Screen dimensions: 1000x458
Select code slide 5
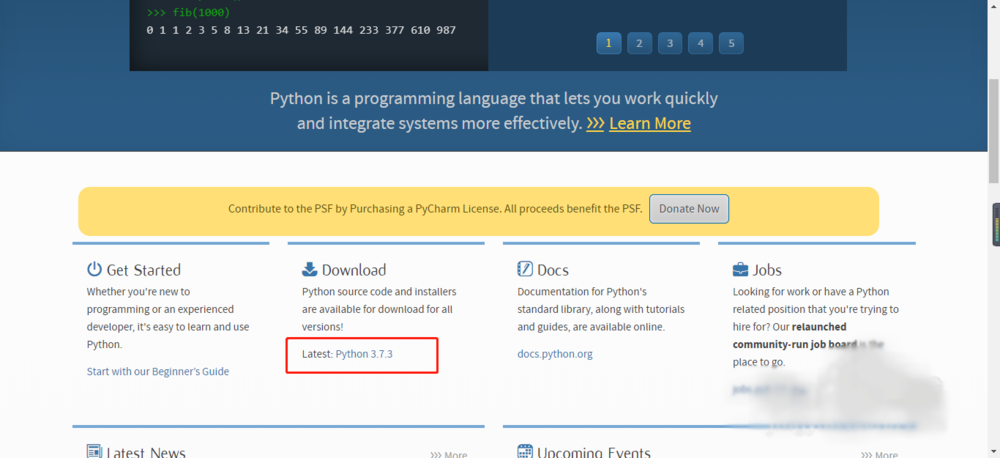[731, 43]
